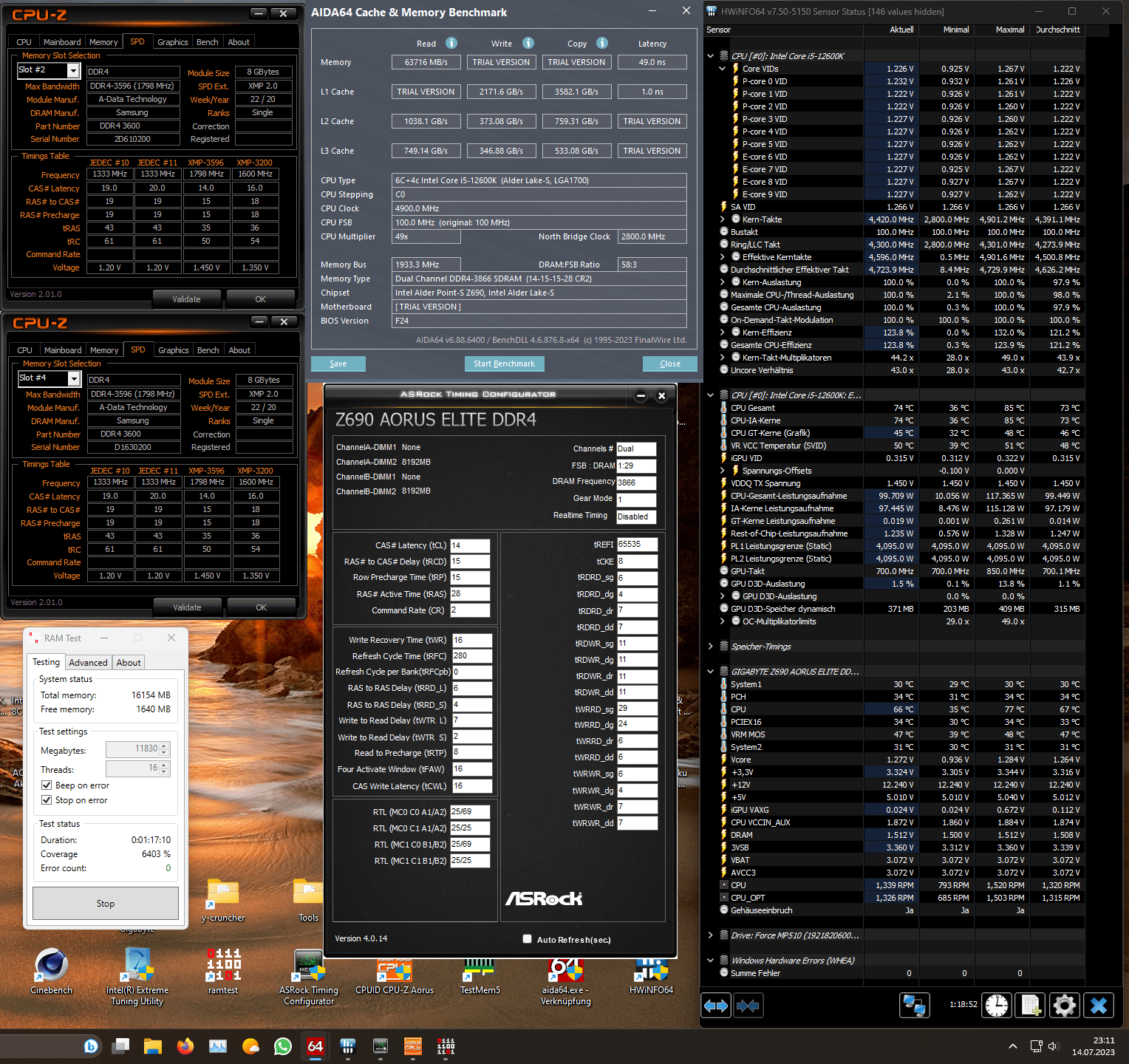The image size is (1129, 1064).
Task: Click OK in lower CPU-Z window
Action: (262, 607)
